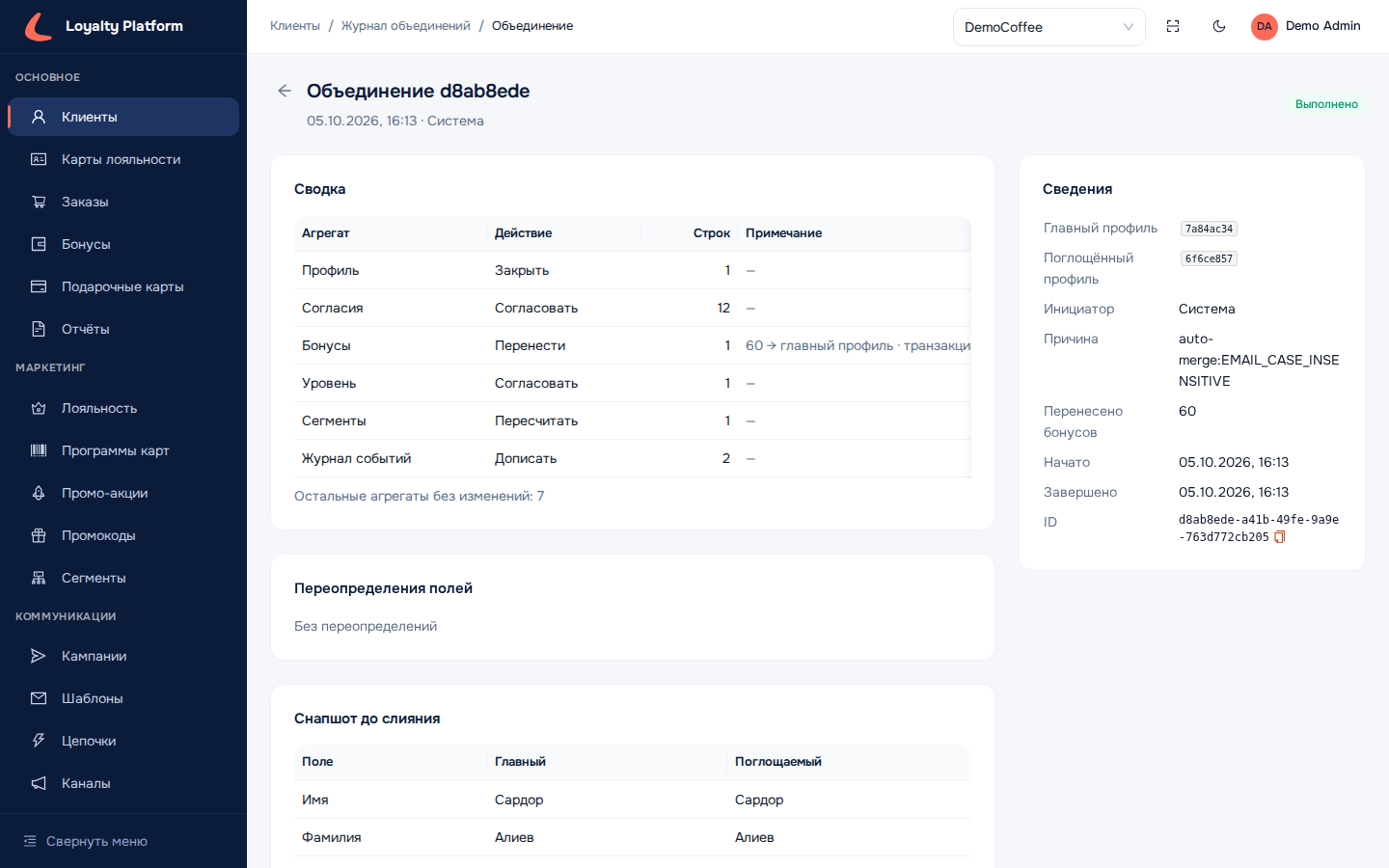Open Клиенты in the sidebar
The height and width of the screenshot is (868, 1389).
(123, 117)
